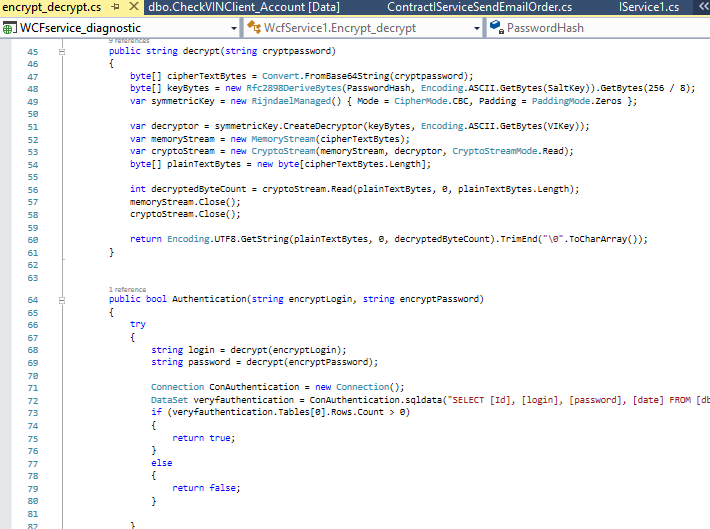Click memoryStream.Close() on line 57

tap(185, 202)
